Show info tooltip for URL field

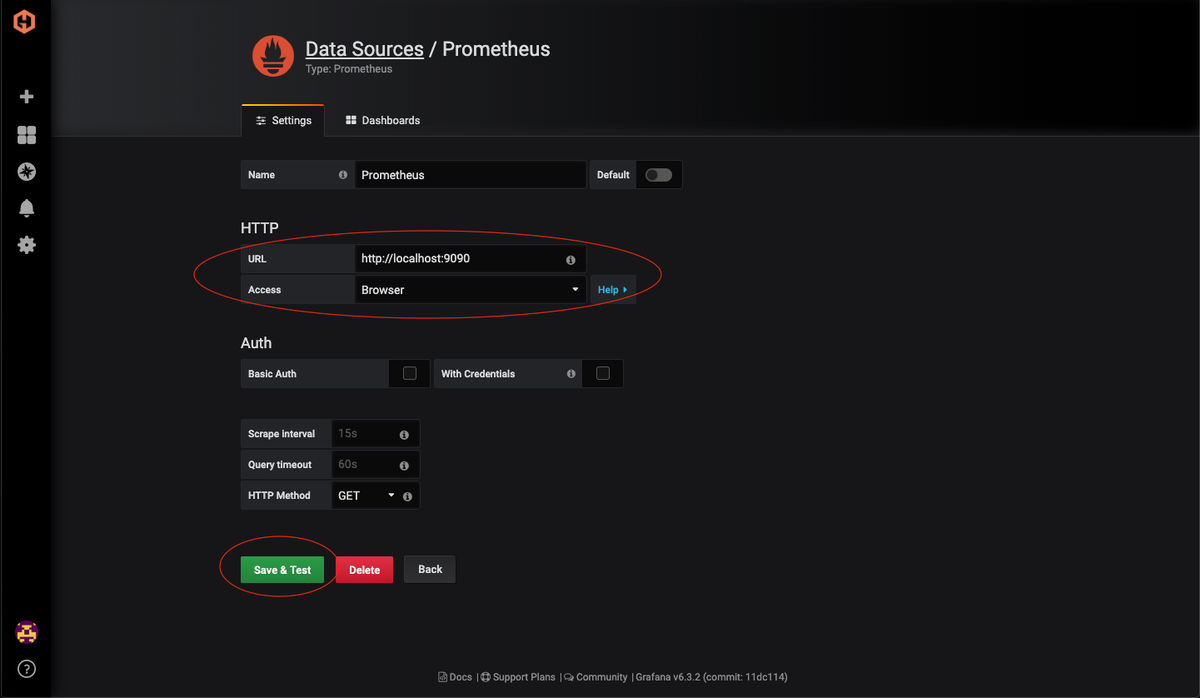coord(571,259)
